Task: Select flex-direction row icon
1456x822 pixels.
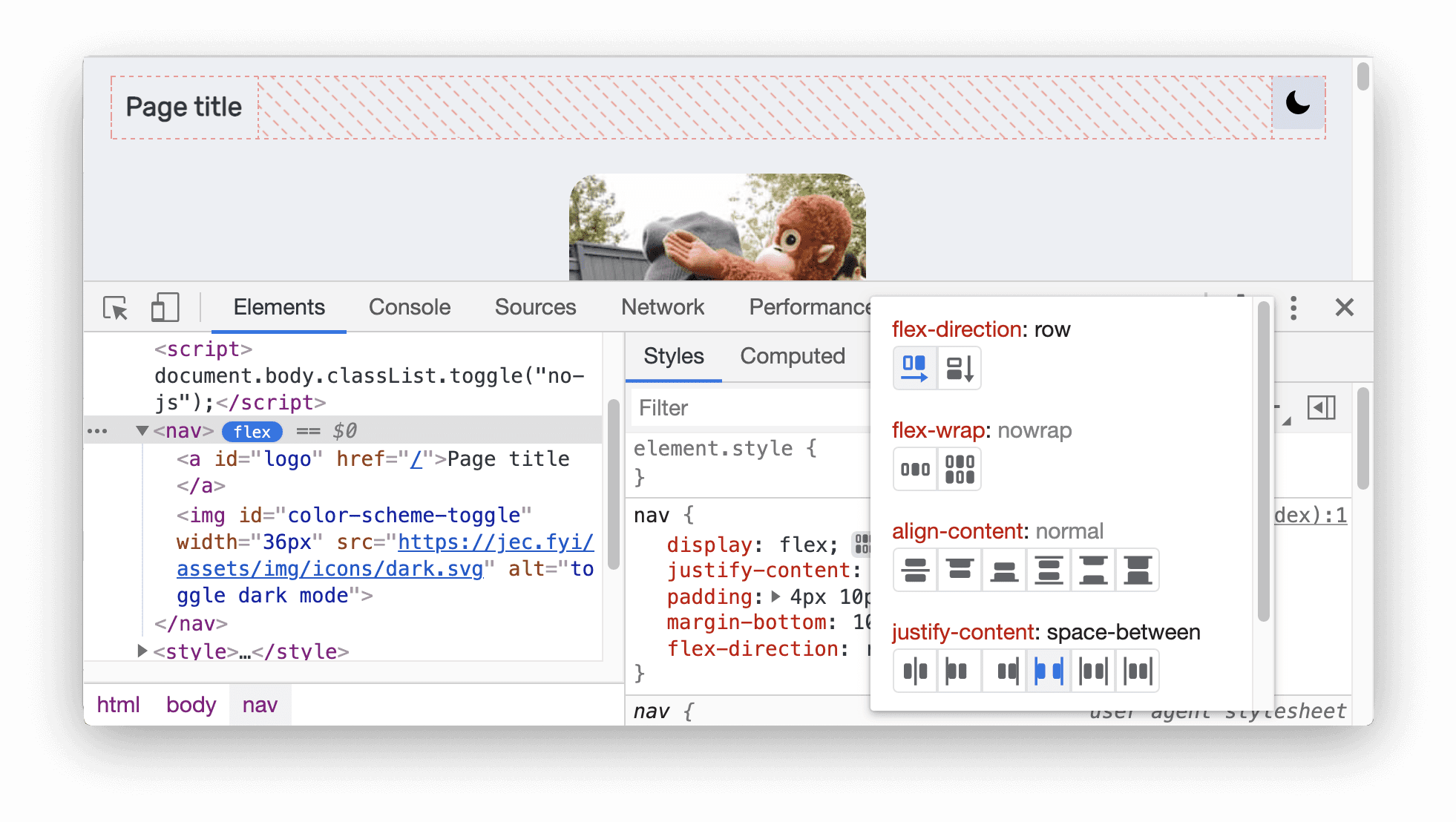Action: pos(911,367)
